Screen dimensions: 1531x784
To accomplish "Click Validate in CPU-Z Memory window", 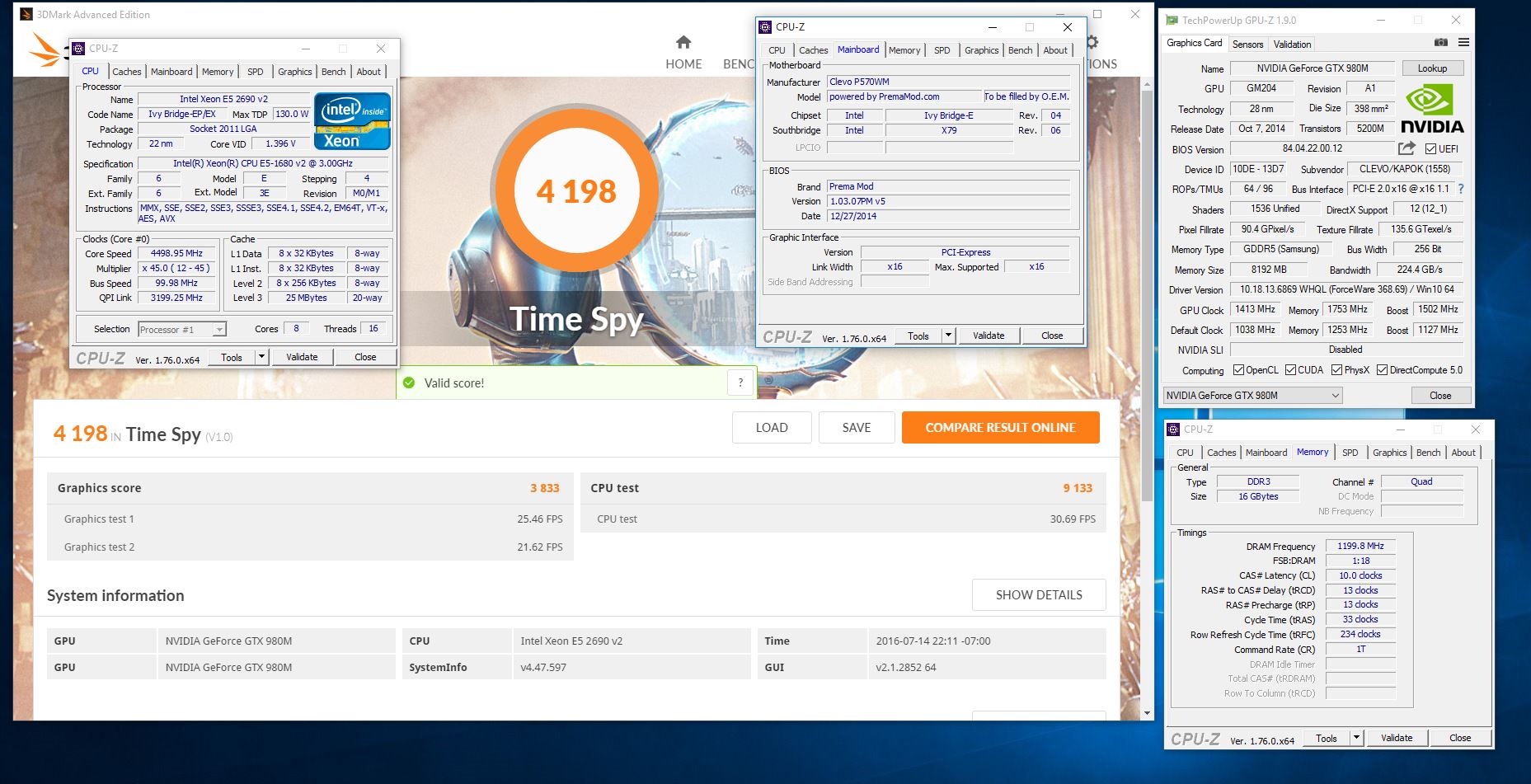I will coord(1397,738).
